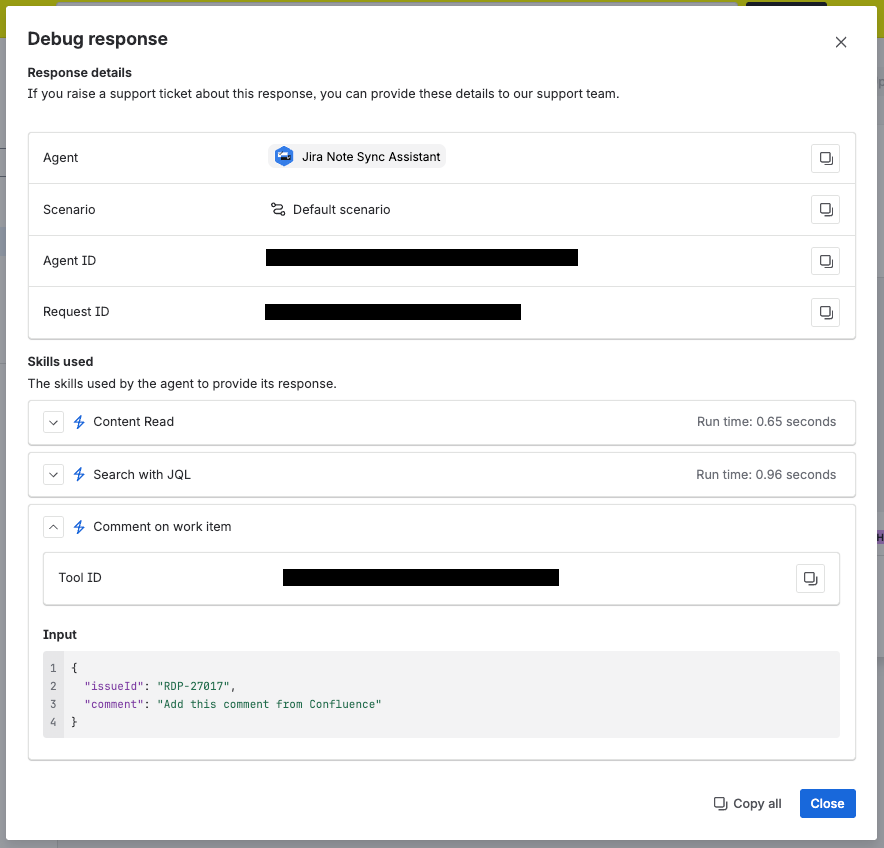The height and width of the screenshot is (848, 884).
Task: Click the Input section heading
Action: tap(60, 634)
